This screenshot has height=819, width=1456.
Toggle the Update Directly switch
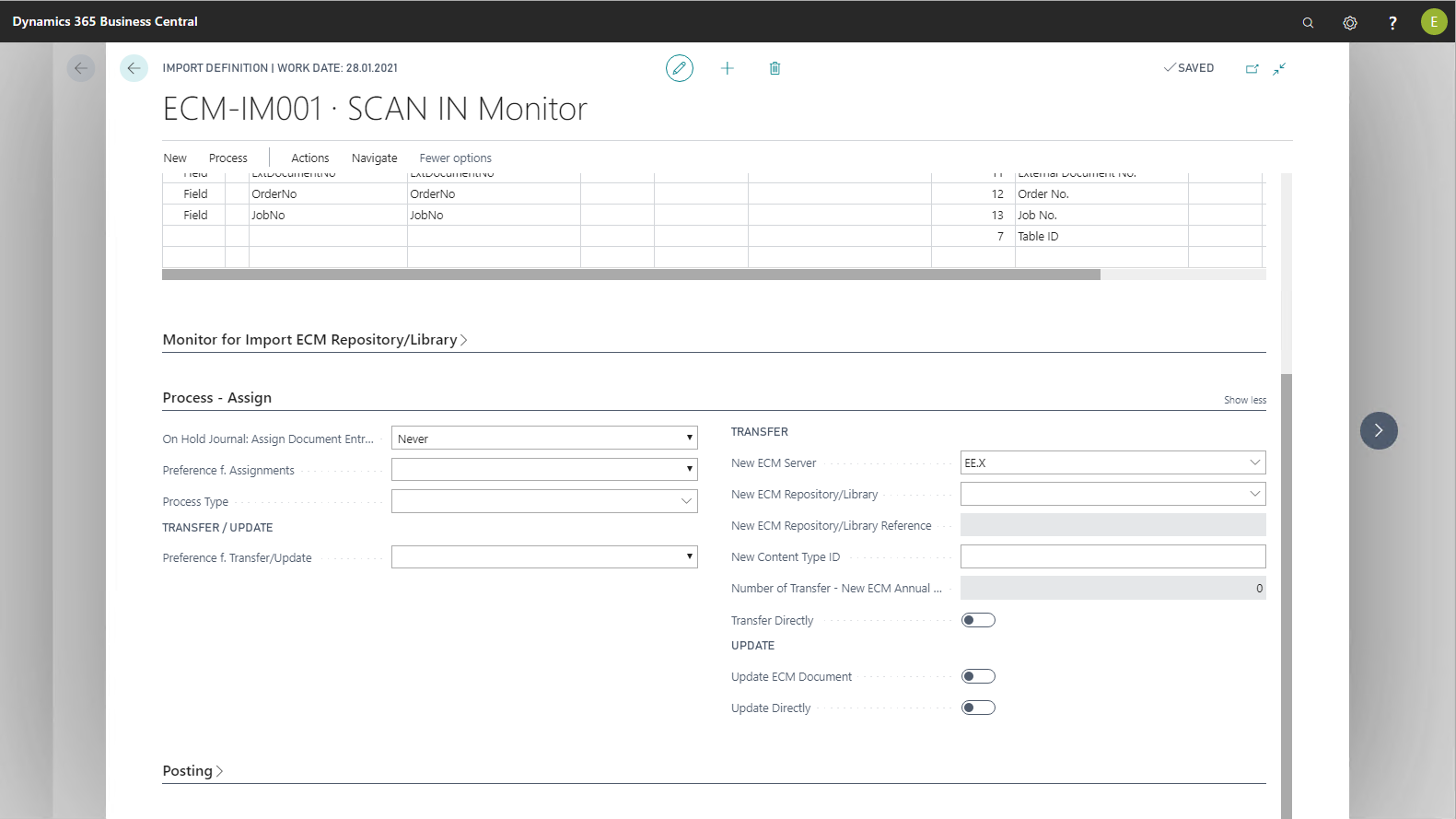click(x=978, y=708)
